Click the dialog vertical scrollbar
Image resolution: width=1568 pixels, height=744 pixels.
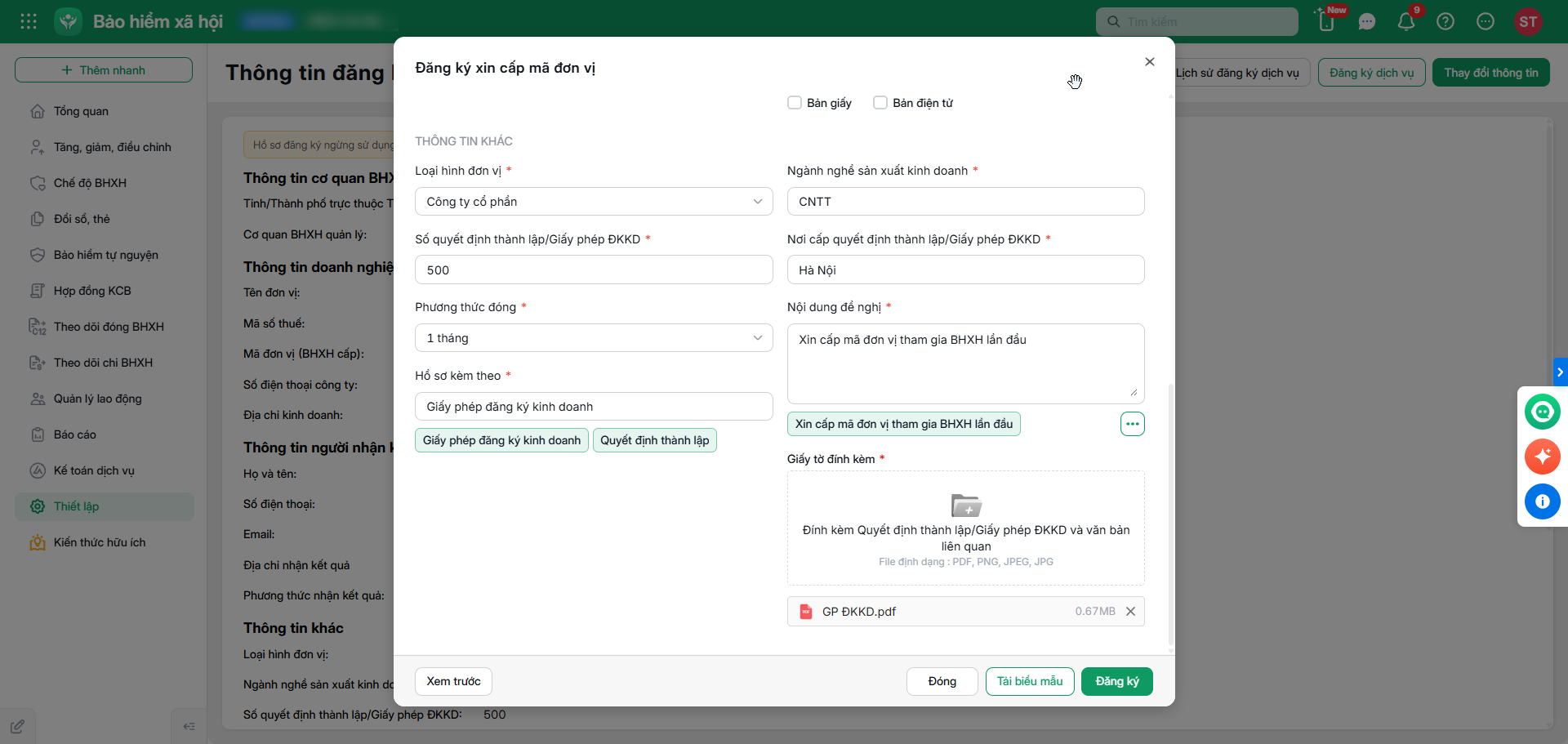[1170, 515]
